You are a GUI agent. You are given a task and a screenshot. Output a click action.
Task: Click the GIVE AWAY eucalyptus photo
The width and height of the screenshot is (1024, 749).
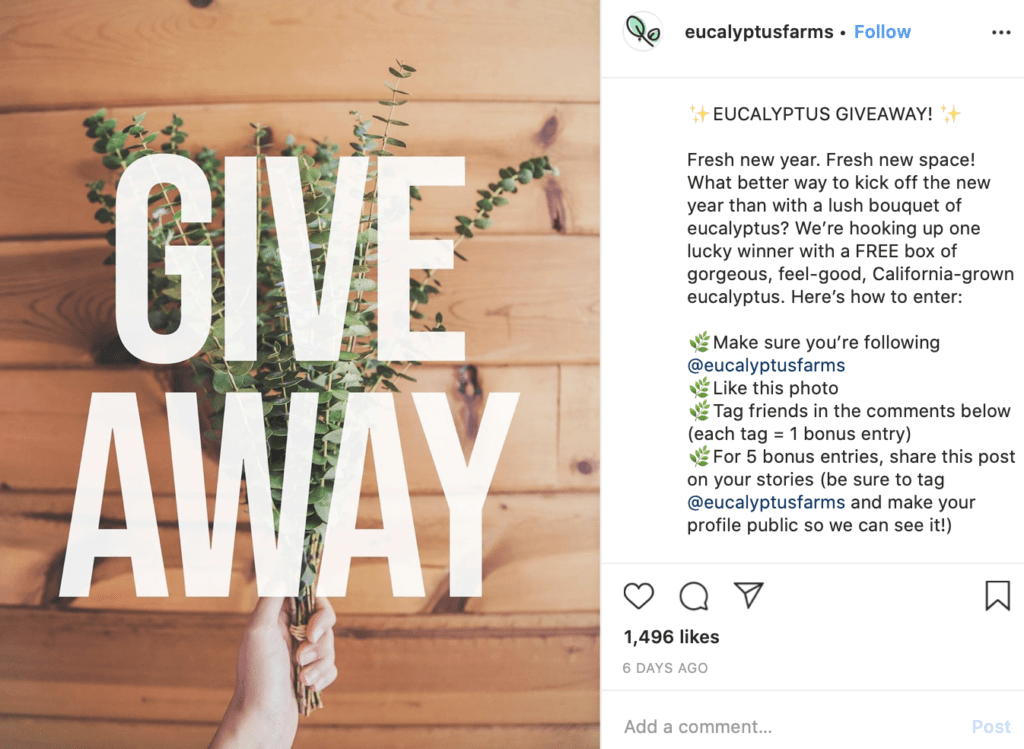(300, 374)
